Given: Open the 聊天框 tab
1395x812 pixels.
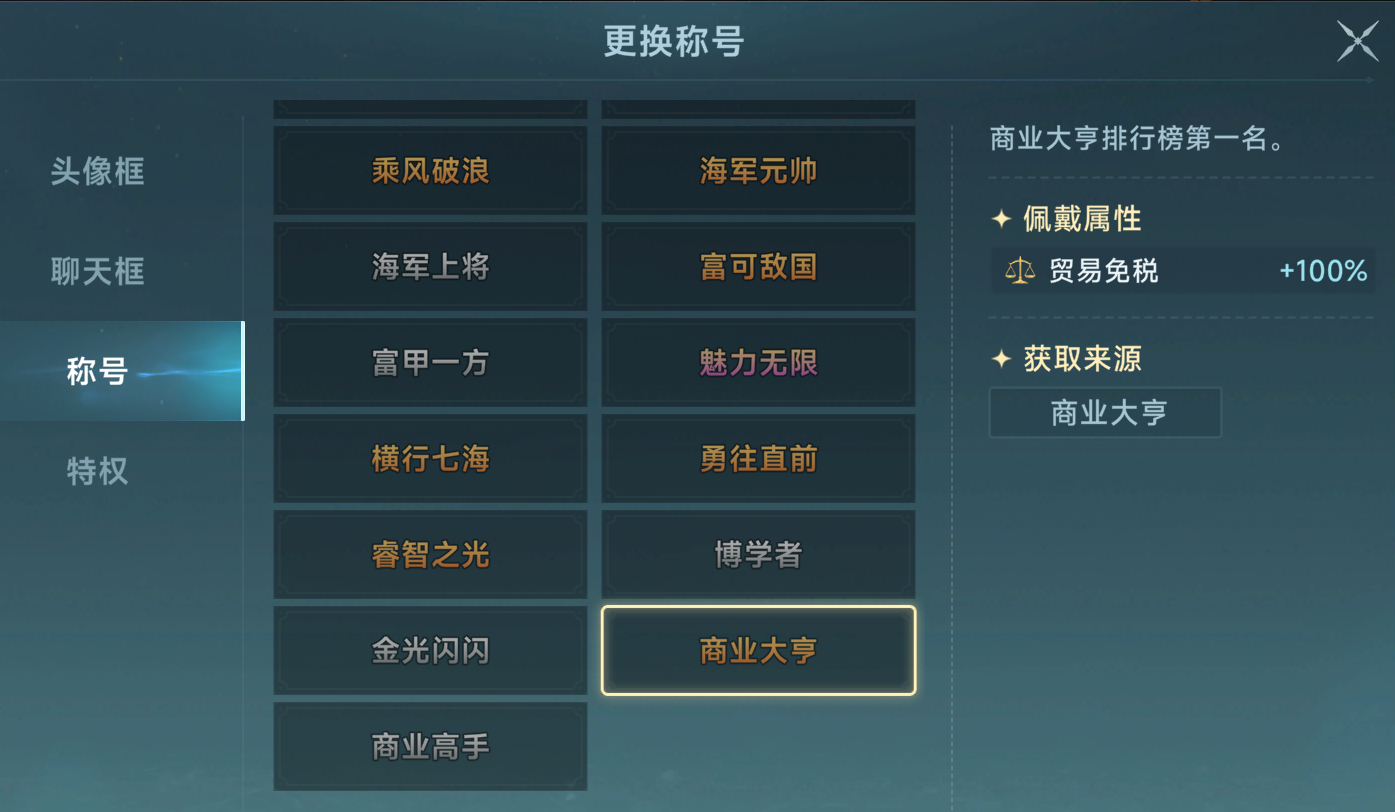Looking at the screenshot, I should point(98,271).
